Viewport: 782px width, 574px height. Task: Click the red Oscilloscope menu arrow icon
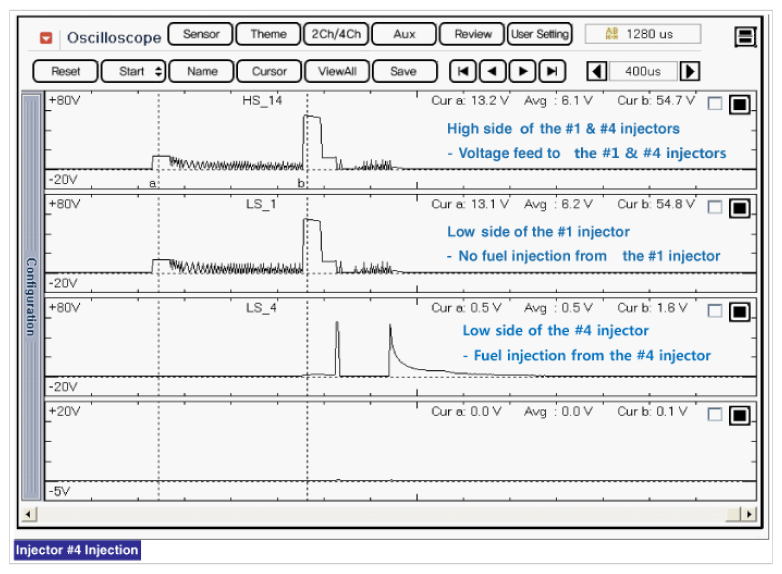[x=46, y=38]
